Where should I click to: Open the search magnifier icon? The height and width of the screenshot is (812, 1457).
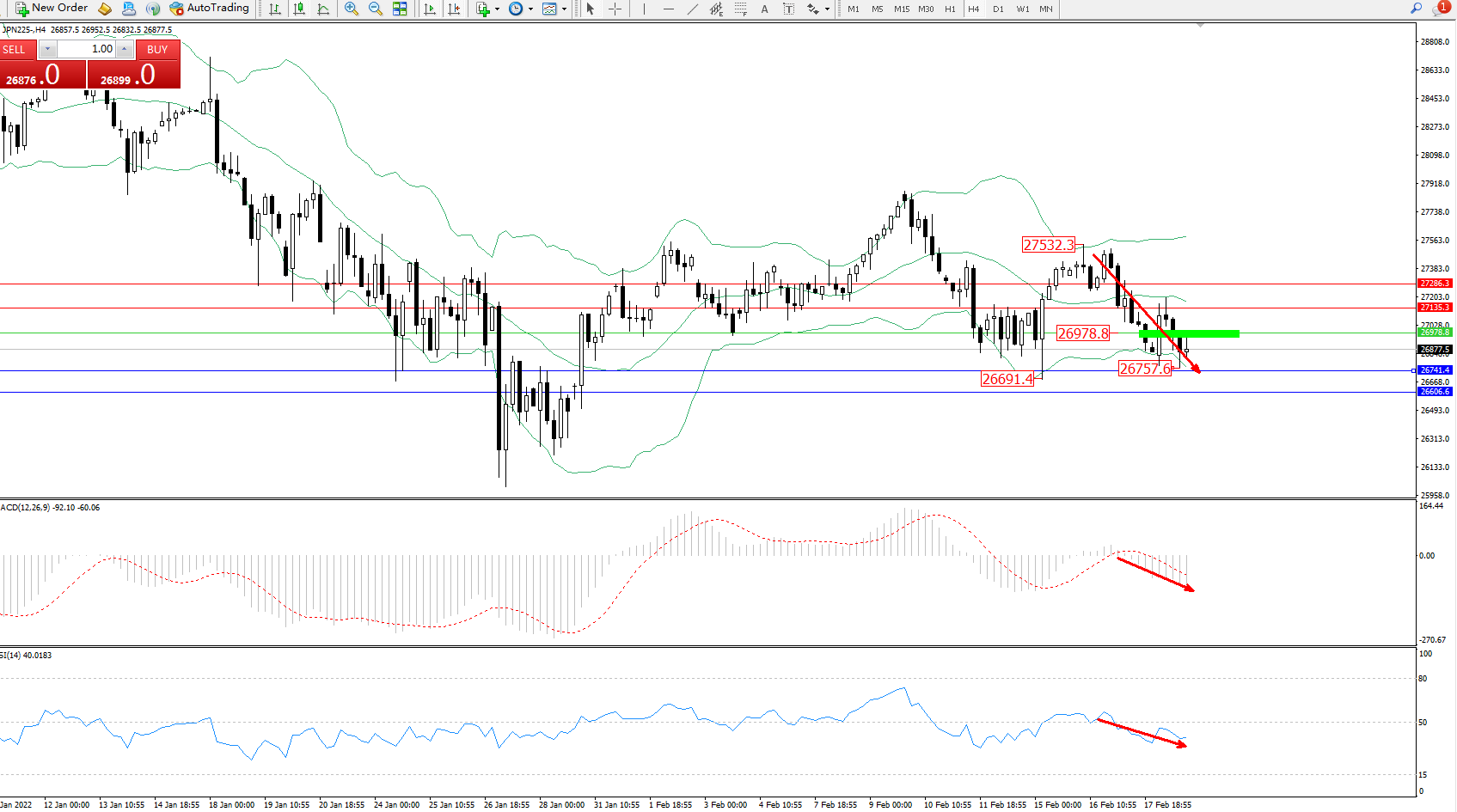[1416, 9]
